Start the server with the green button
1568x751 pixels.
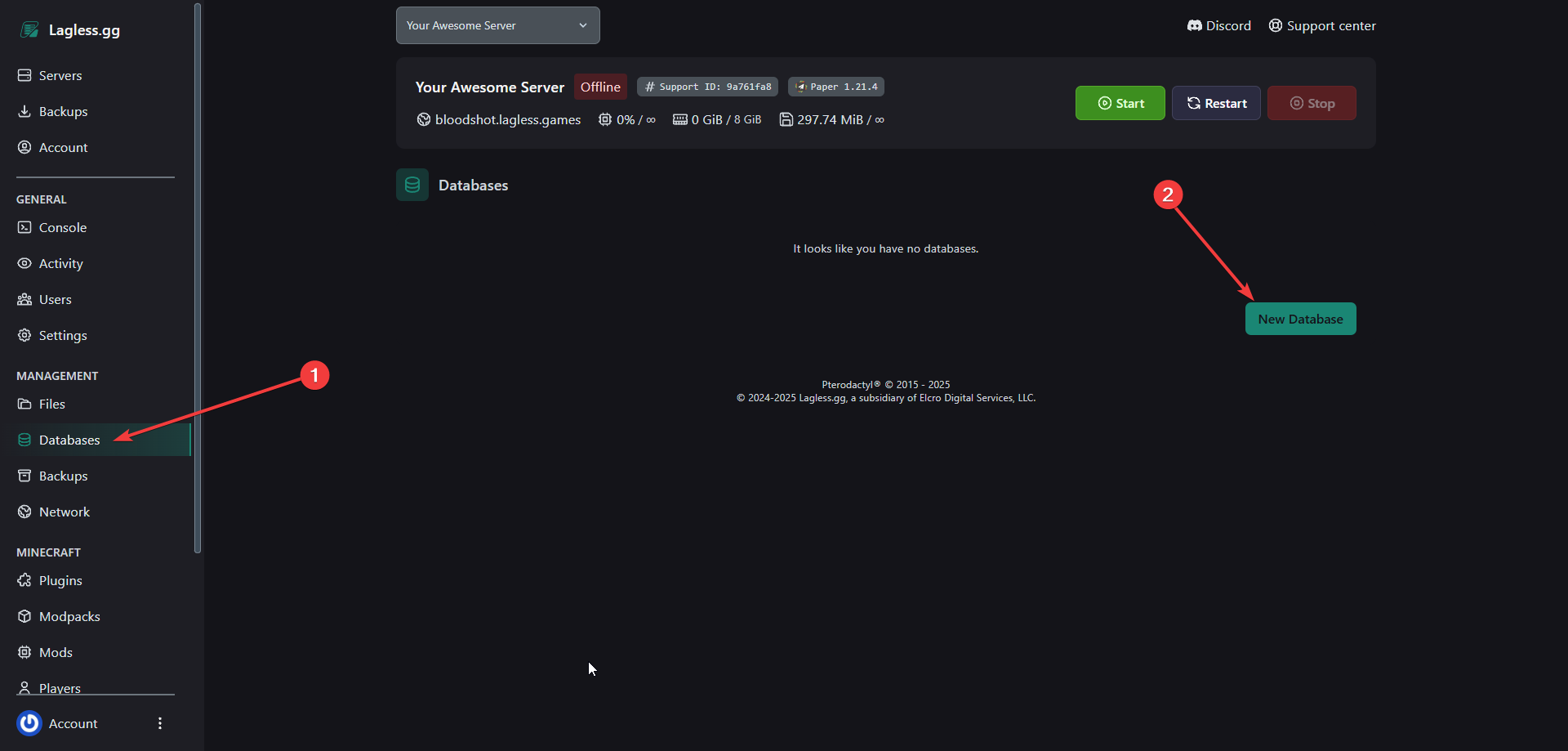(1120, 103)
